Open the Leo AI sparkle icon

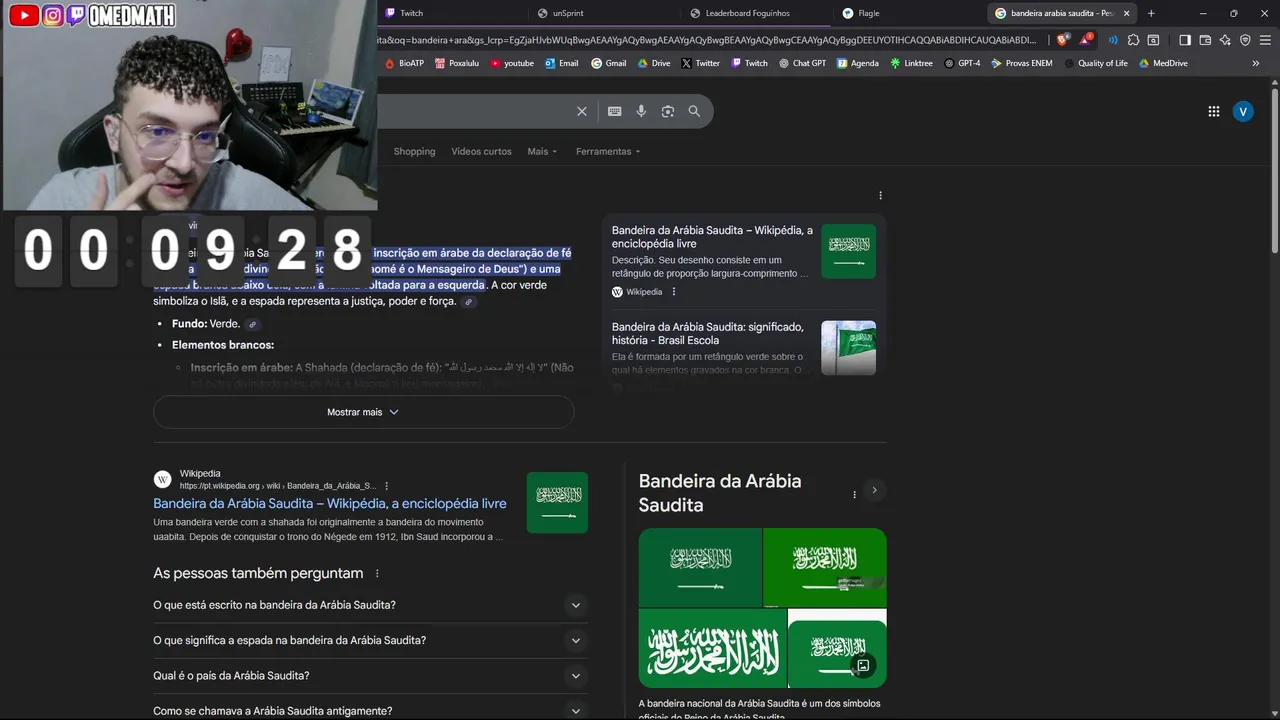[x=1225, y=40]
